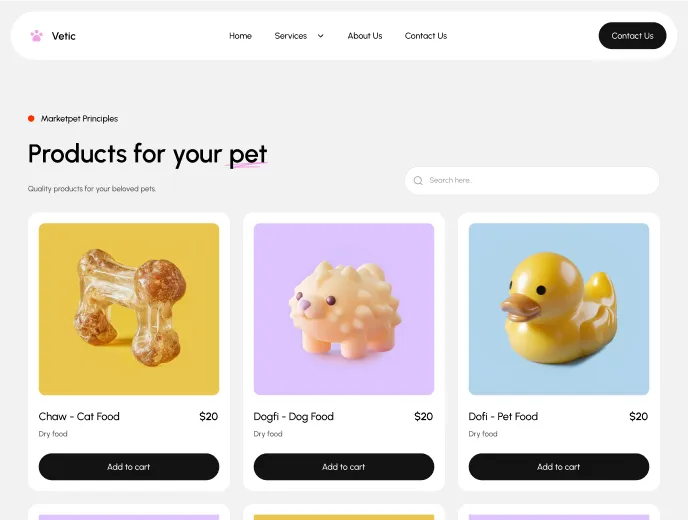
Task: Open the Chaw cat food bone image
Action: point(129,309)
